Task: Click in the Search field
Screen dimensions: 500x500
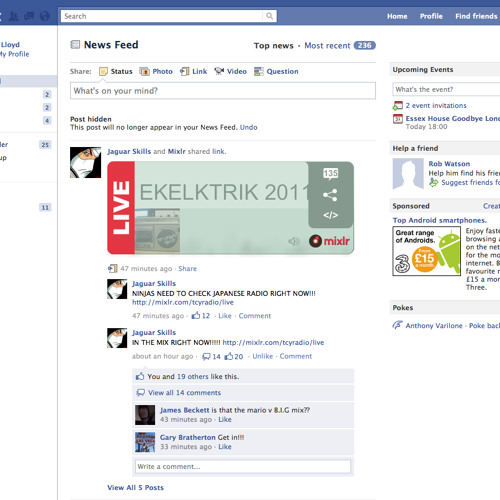Action: click(162, 16)
